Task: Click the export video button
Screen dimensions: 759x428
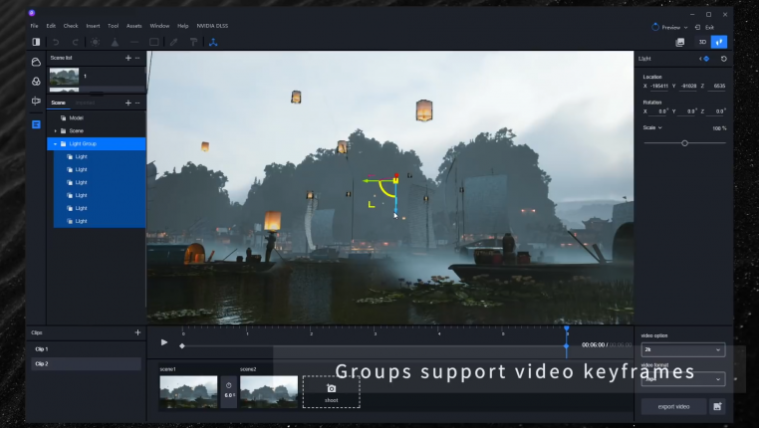Action: pyautogui.click(x=673, y=407)
